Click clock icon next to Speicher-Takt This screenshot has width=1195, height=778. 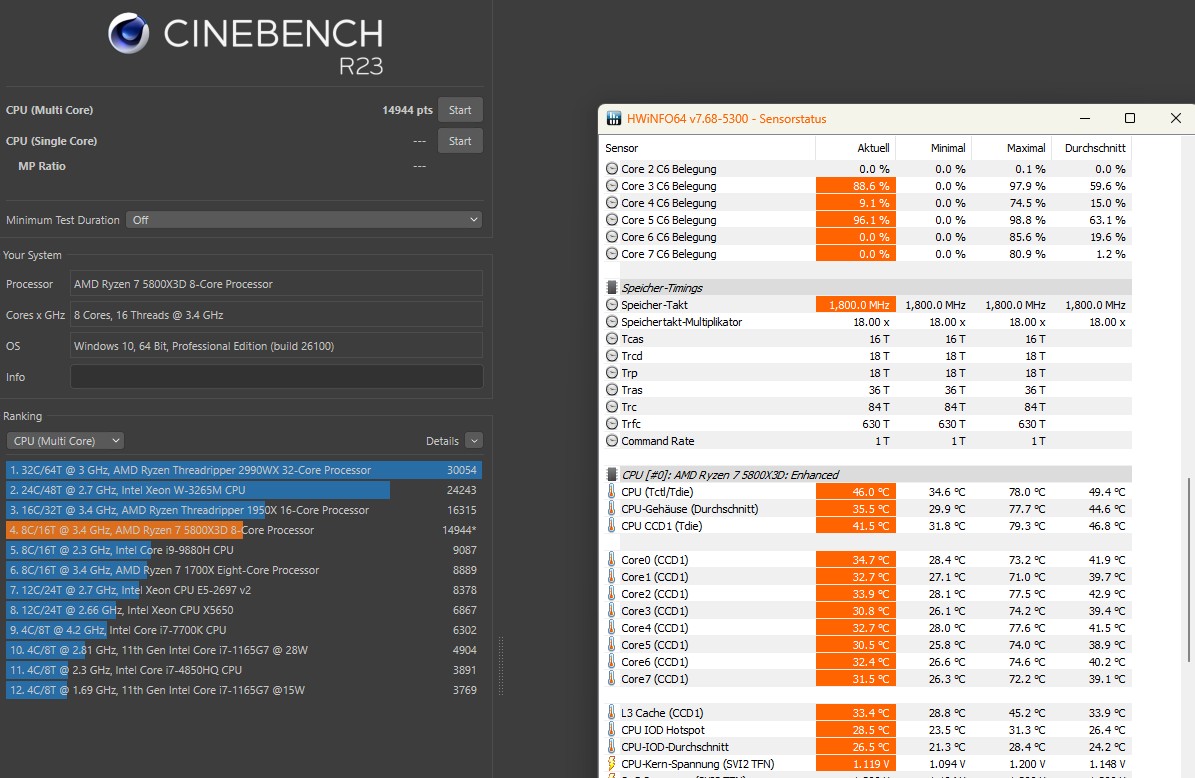(x=611, y=305)
